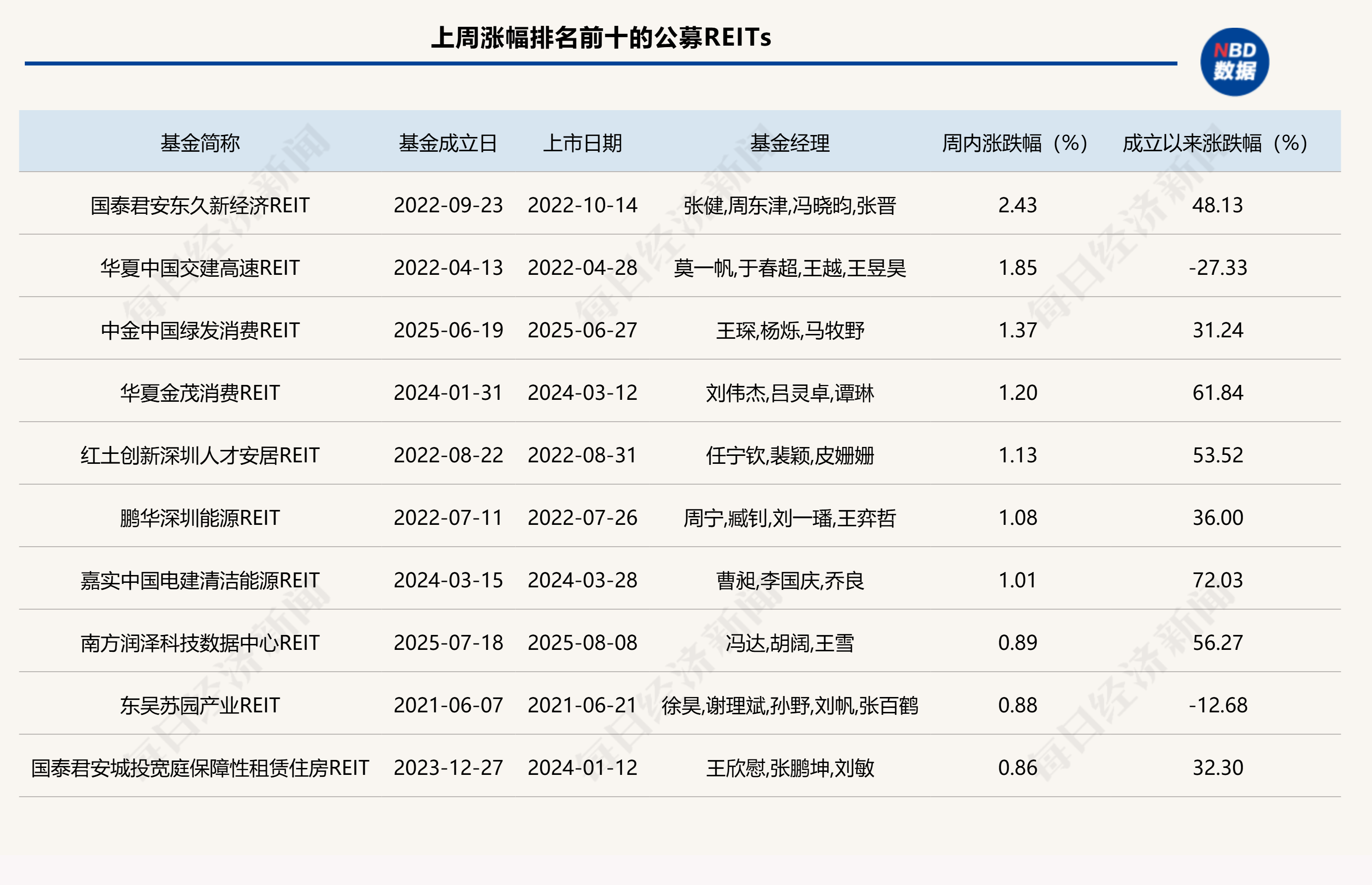Viewport: 1372px width, 885px height.
Task: Click weekly change value 1.85
Action: coord(1017,268)
